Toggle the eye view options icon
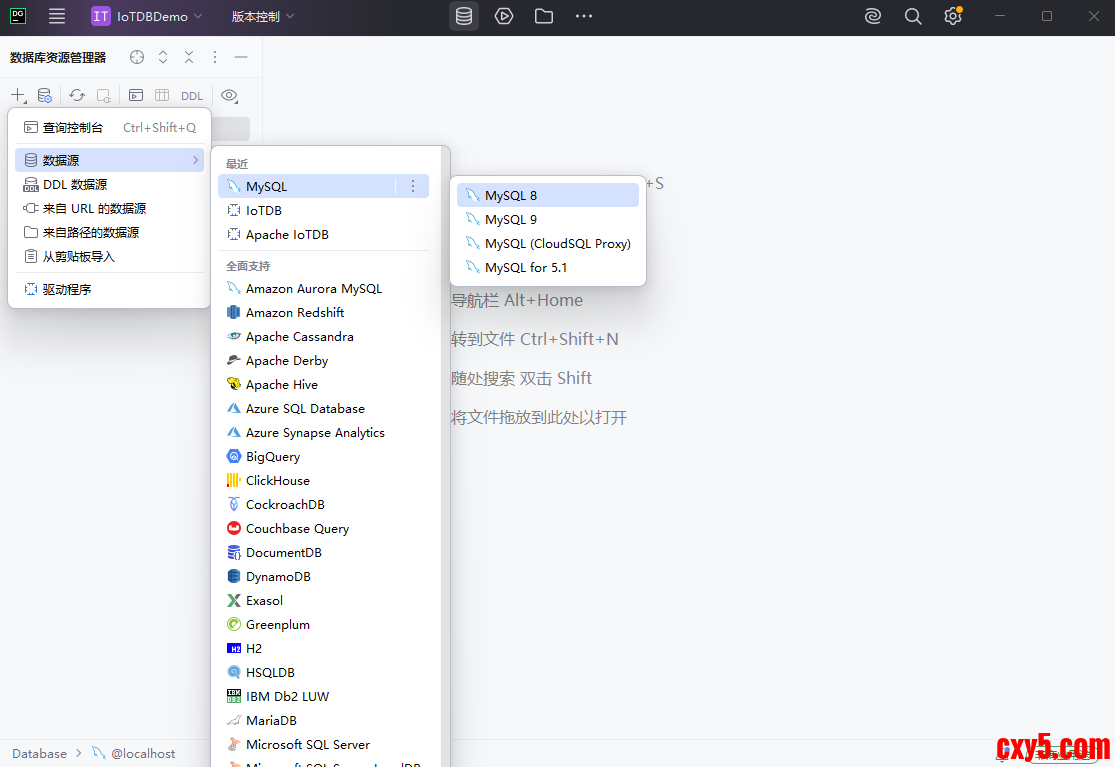The height and width of the screenshot is (767, 1115). (229, 96)
